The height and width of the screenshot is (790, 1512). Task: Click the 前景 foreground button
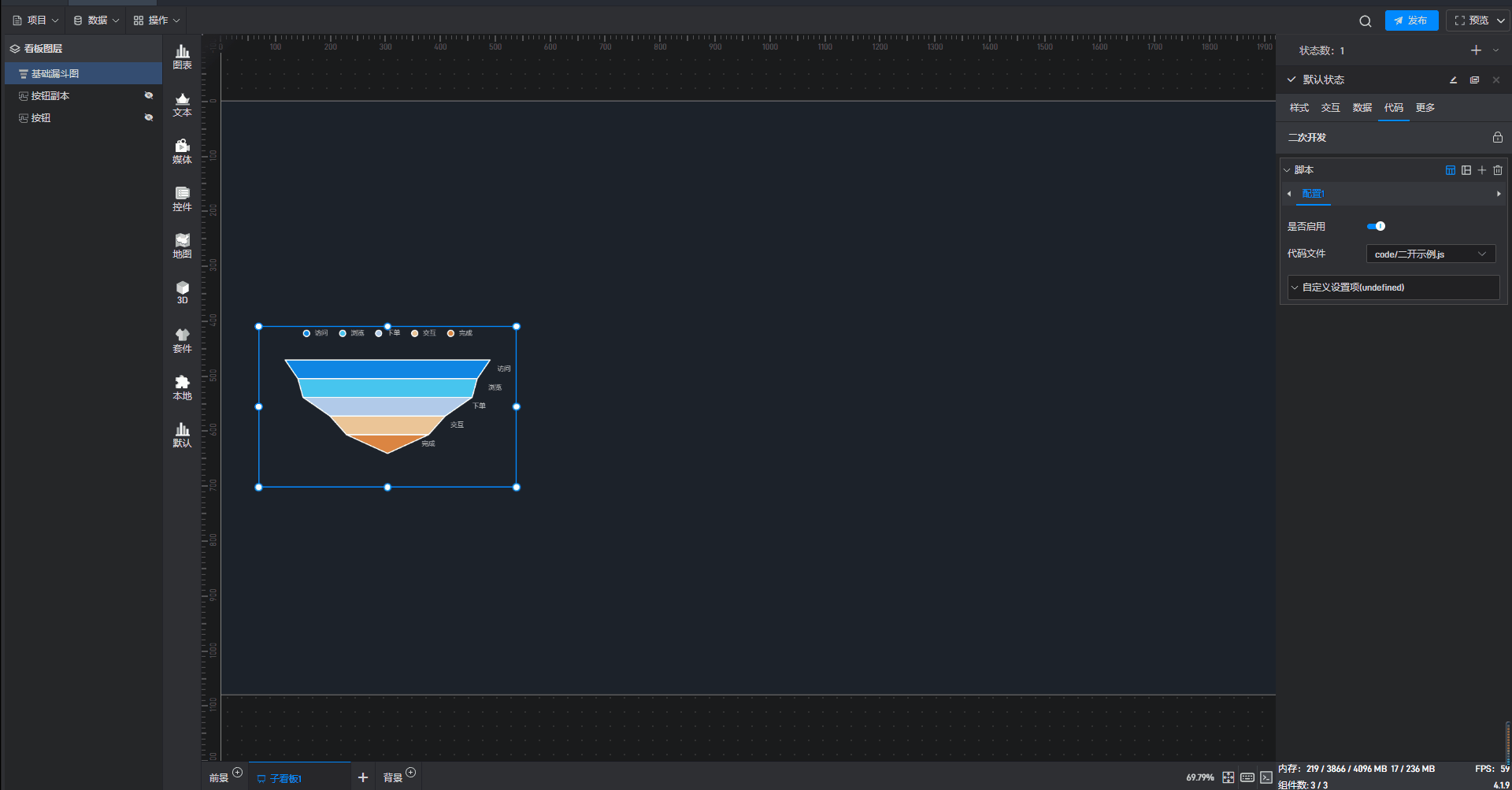point(219,778)
